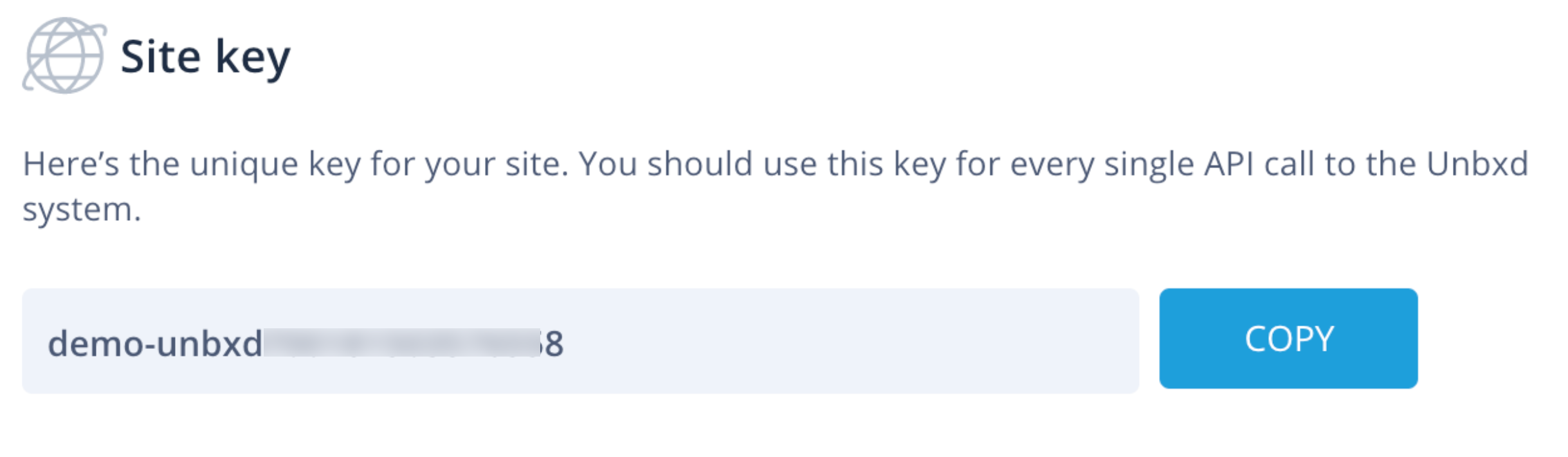
Task: Focus the site key text field
Action: (580, 341)
